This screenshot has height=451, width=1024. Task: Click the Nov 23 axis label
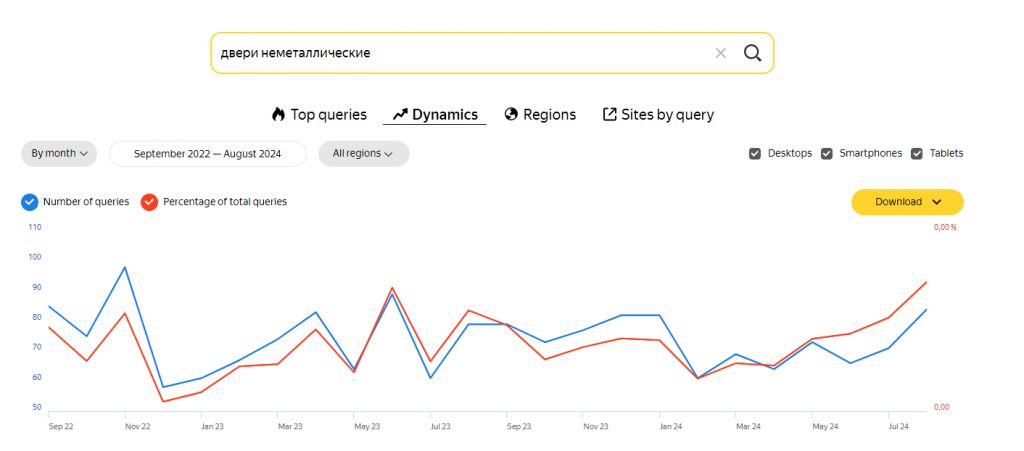596,426
